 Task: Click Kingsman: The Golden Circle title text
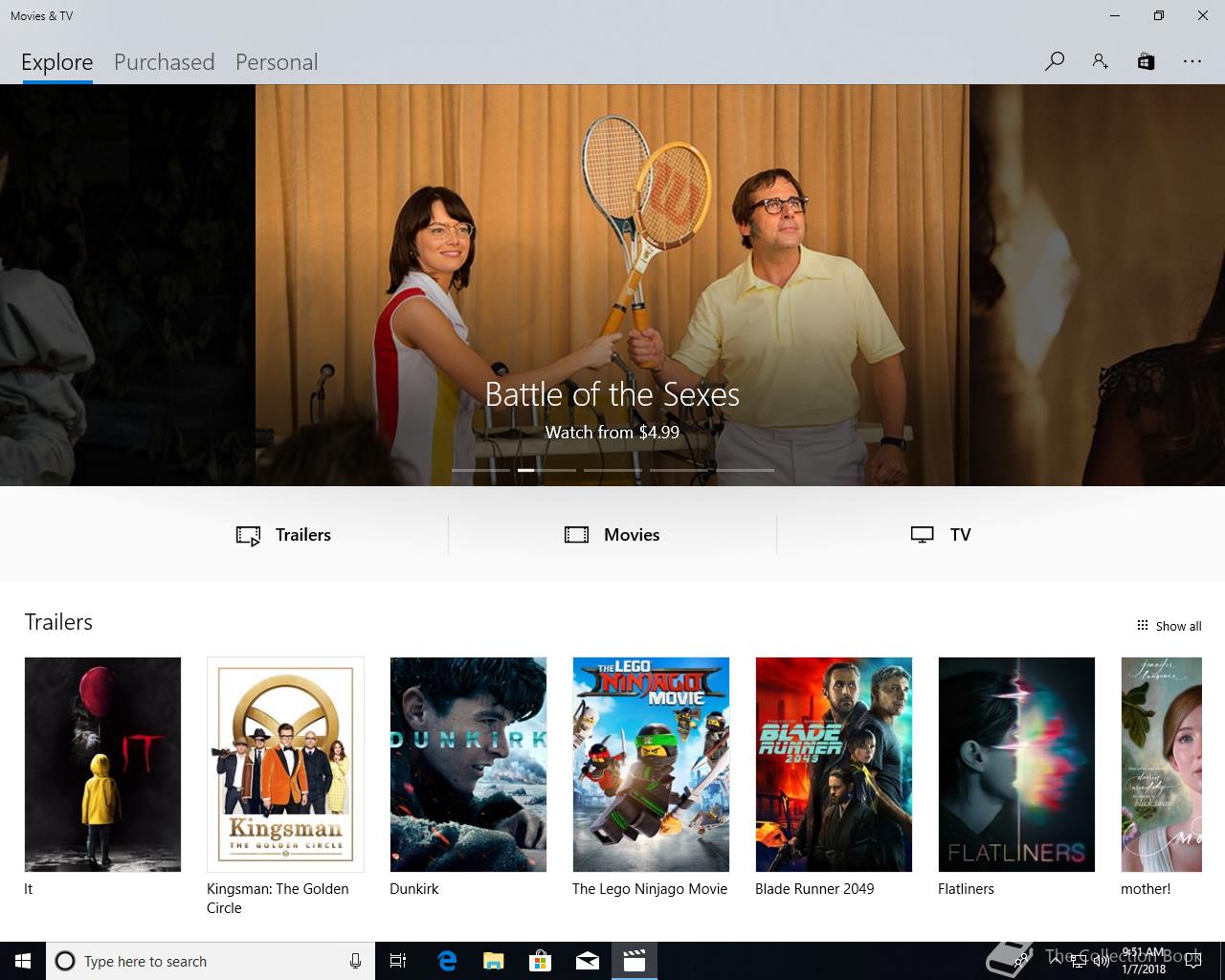(278, 899)
